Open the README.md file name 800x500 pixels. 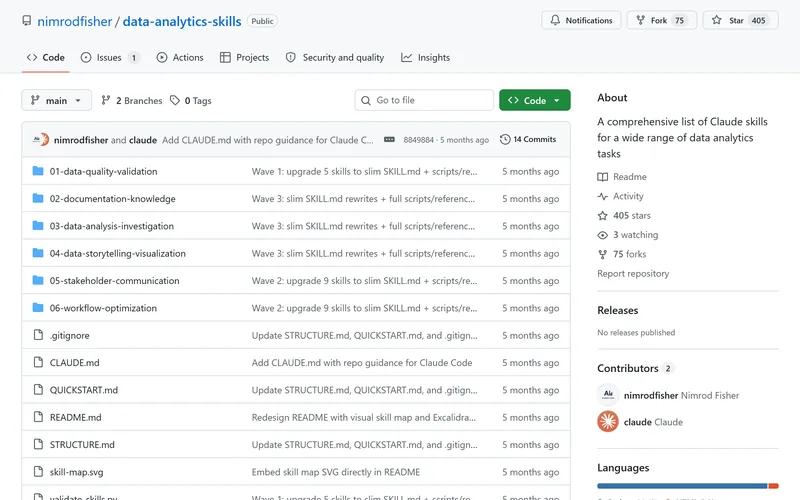[76, 417]
